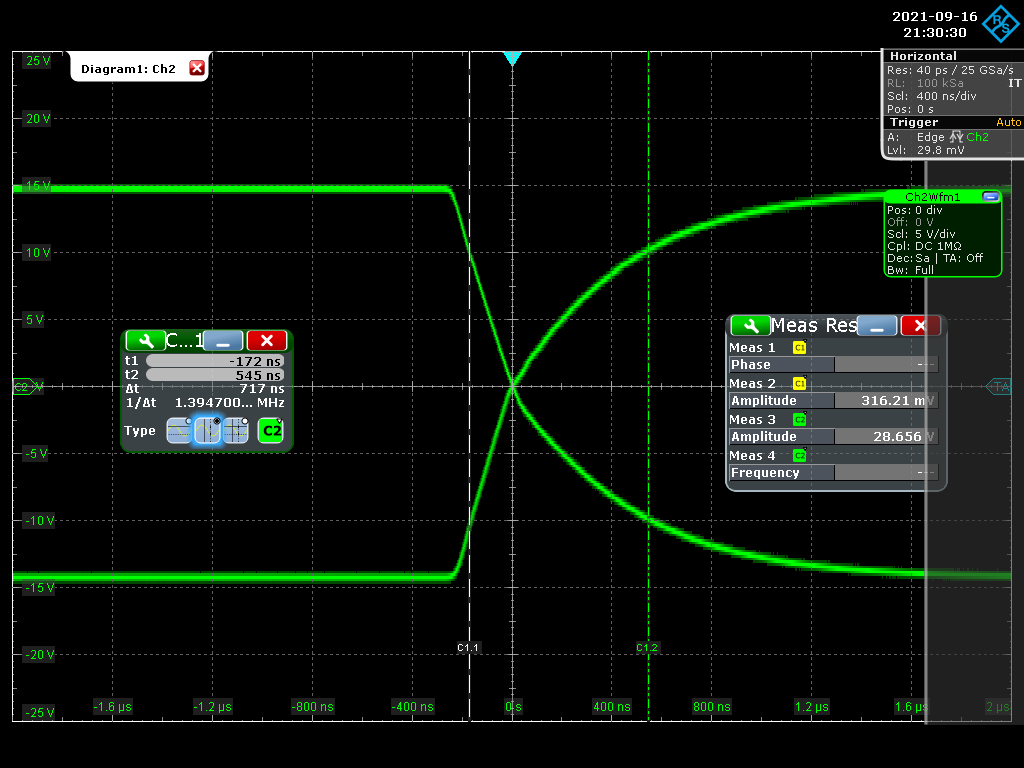
Task: Click the Meas 4 label
Action: [x=752, y=455]
